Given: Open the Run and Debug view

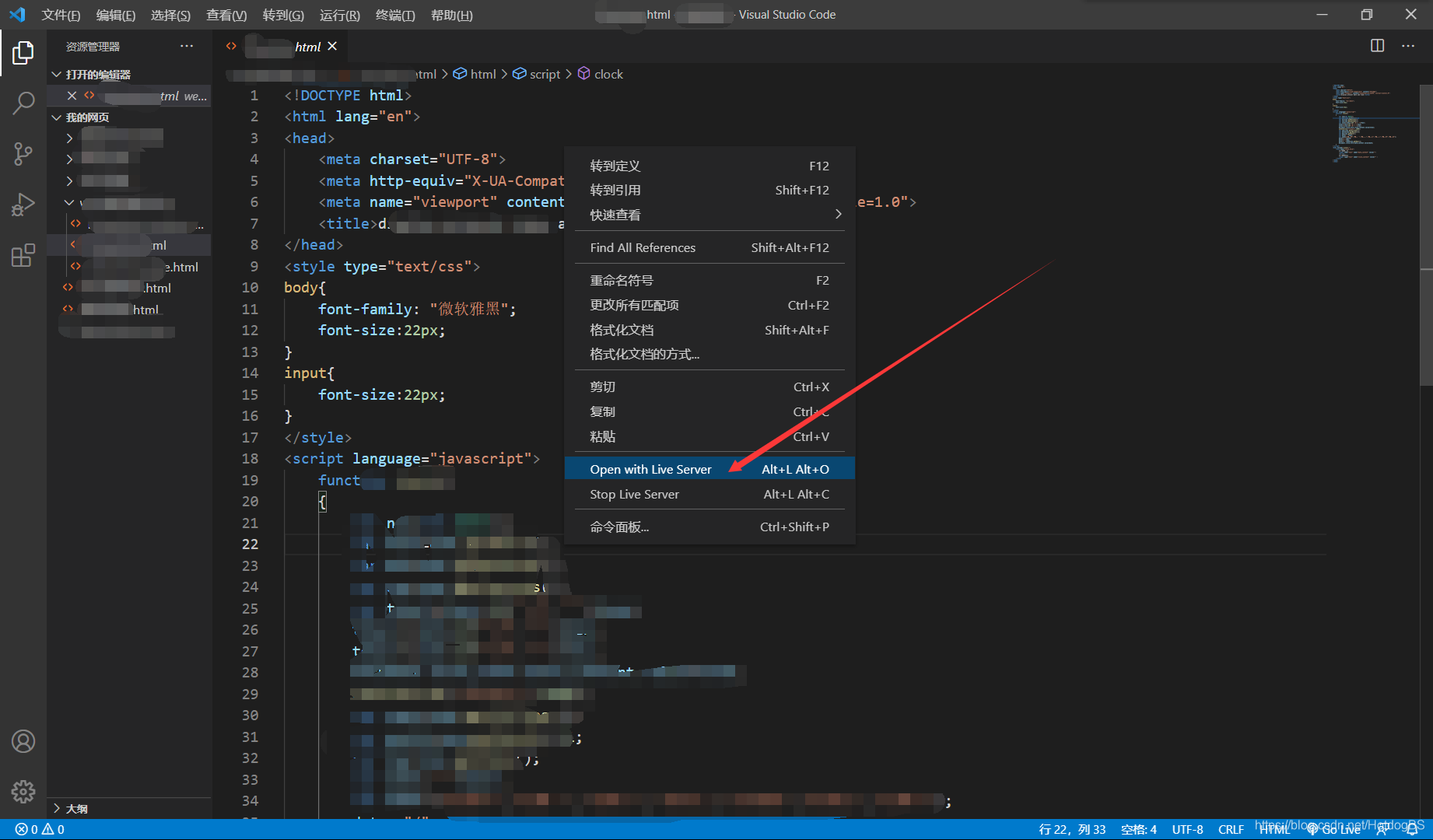Looking at the screenshot, I should 23,205.
